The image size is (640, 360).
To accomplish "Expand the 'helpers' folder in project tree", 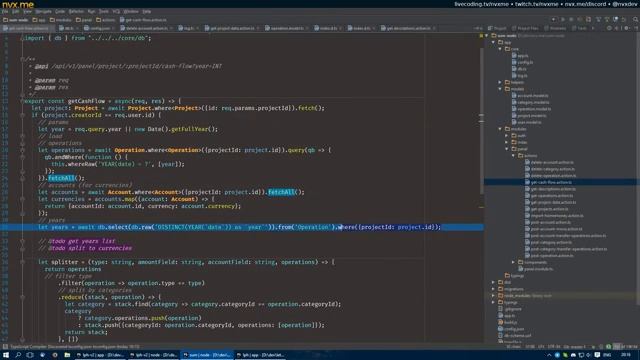I will [500, 82].
